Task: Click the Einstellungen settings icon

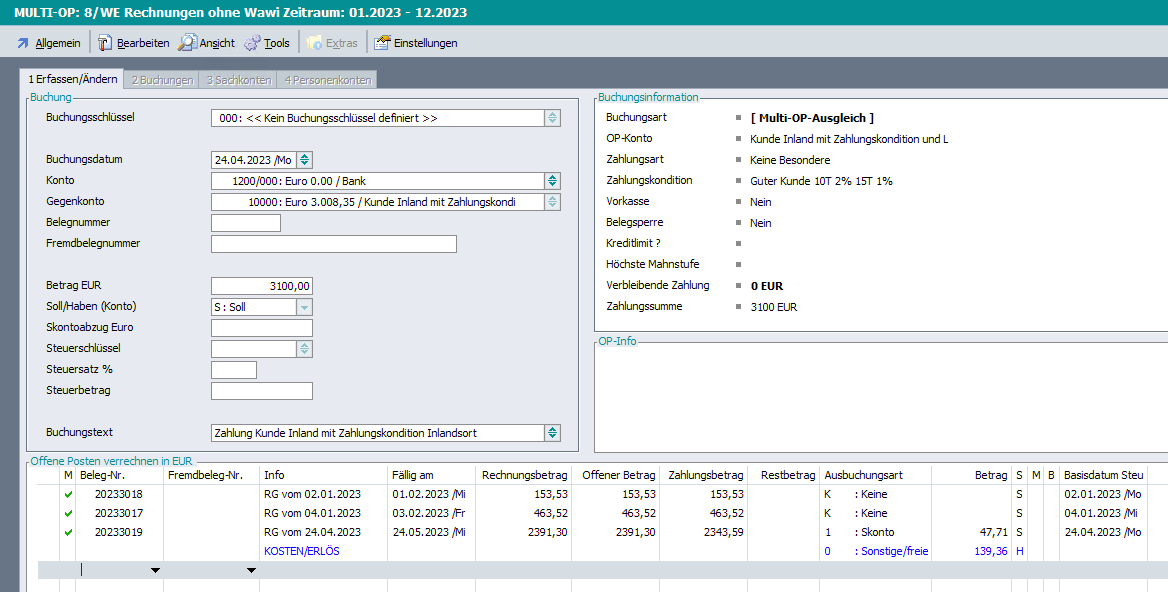Action: tap(382, 43)
